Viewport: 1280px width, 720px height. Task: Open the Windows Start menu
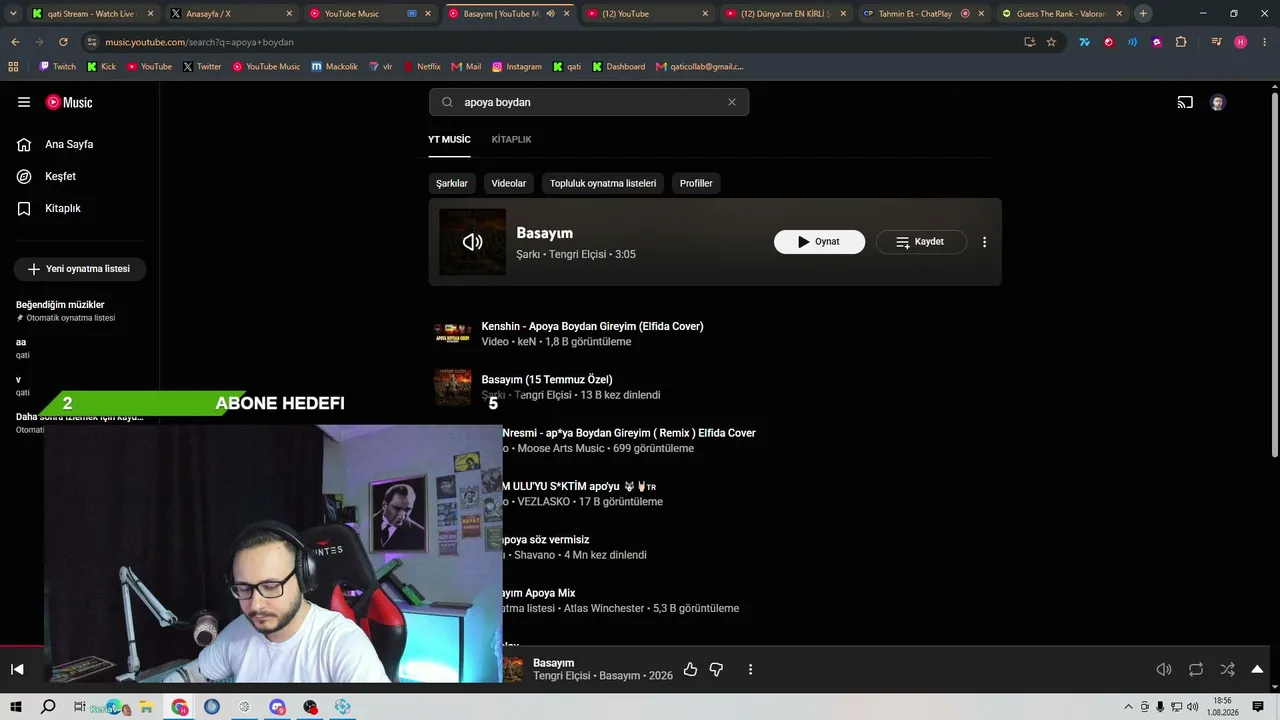click(x=16, y=707)
